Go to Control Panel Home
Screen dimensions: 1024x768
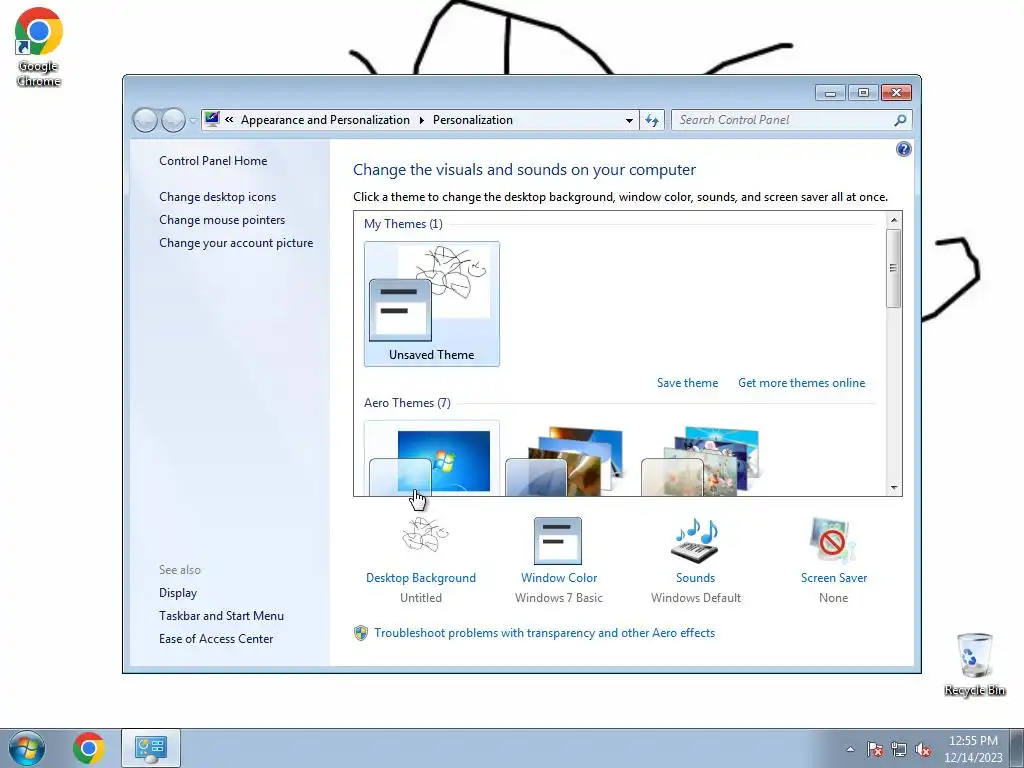click(x=213, y=161)
